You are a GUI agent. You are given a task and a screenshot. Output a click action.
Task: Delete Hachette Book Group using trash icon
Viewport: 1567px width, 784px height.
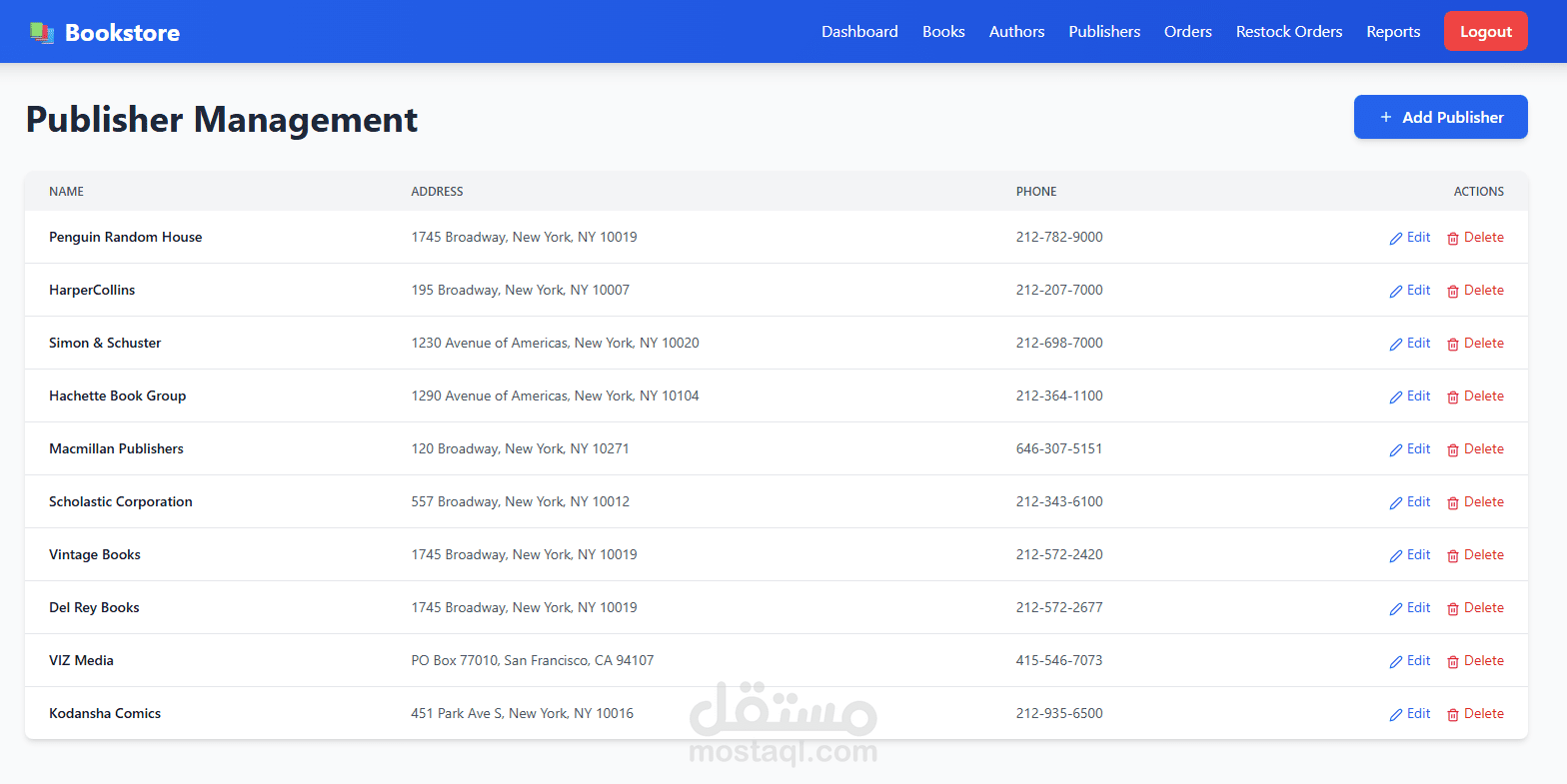pyautogui.click(x=1453, y=397)
